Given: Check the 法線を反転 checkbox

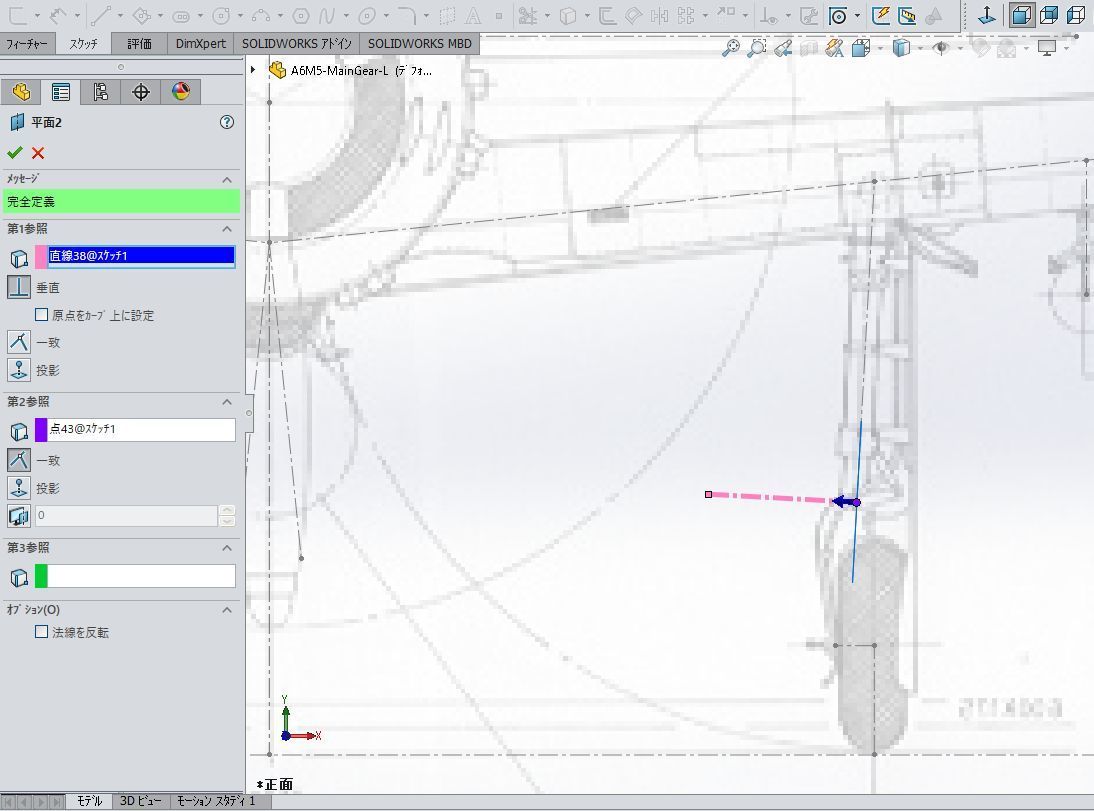Looking at the screenshot, I should pyautogui.click(x=41, y=632).
